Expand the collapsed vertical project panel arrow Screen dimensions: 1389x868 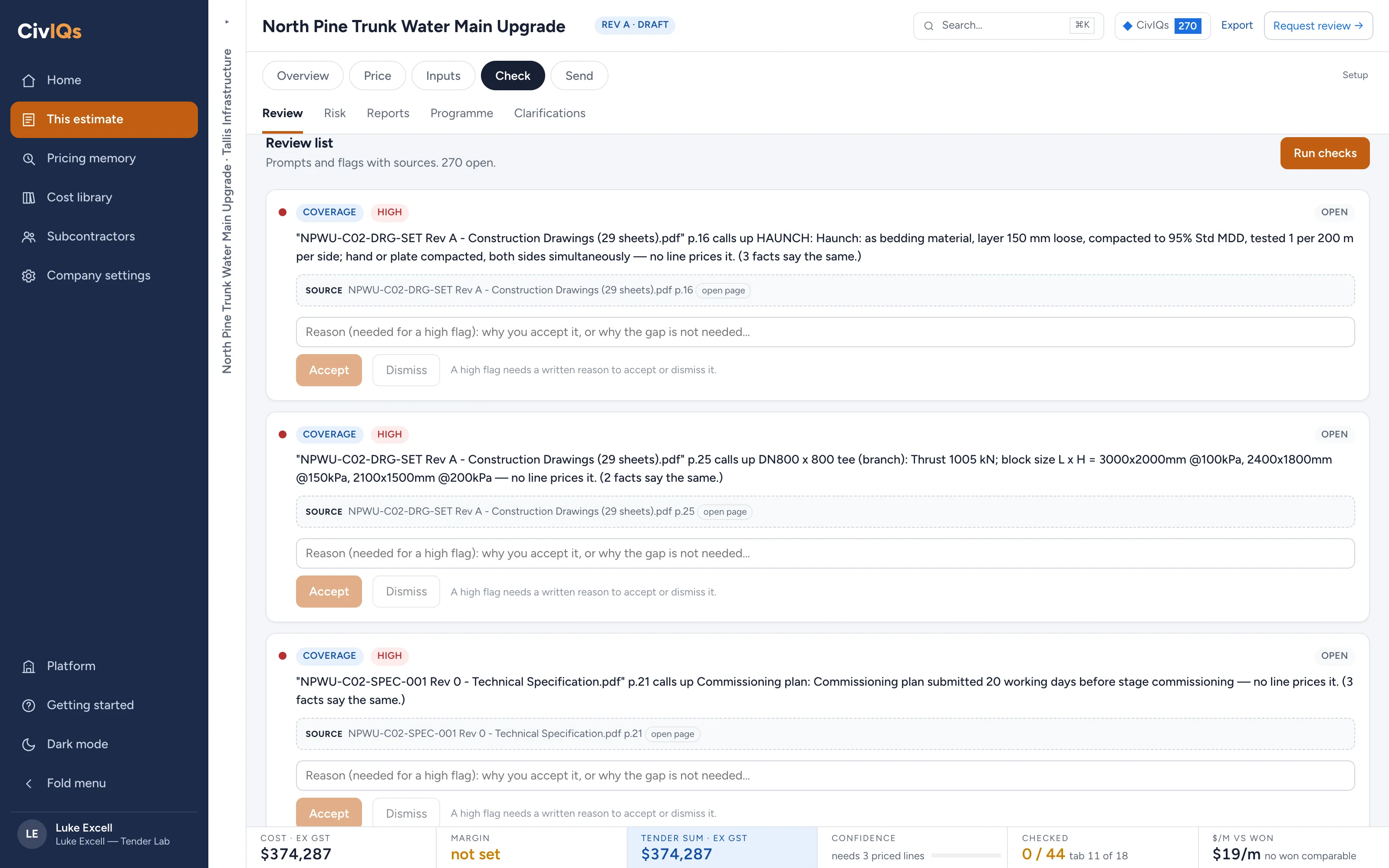pyautogui.click(x=227, y=22)
